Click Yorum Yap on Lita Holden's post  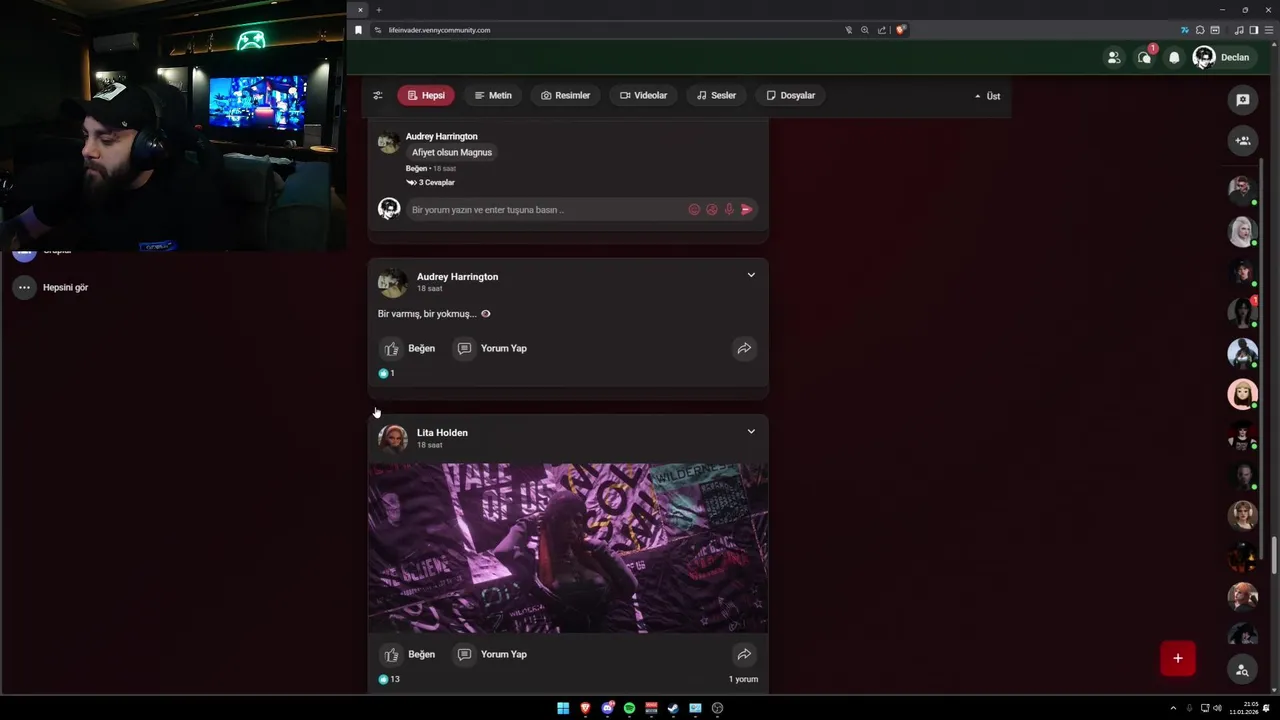pyautogui.click(x=492, y=655)
